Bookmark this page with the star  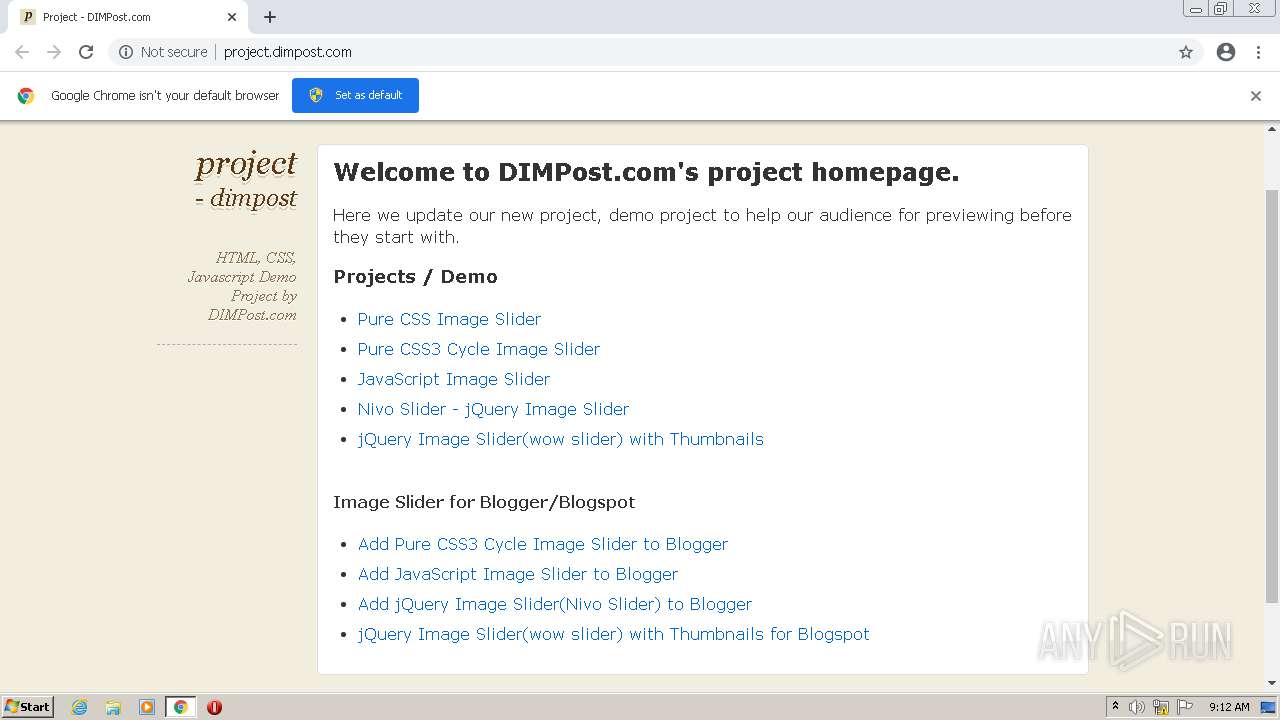pos(1186,52)
